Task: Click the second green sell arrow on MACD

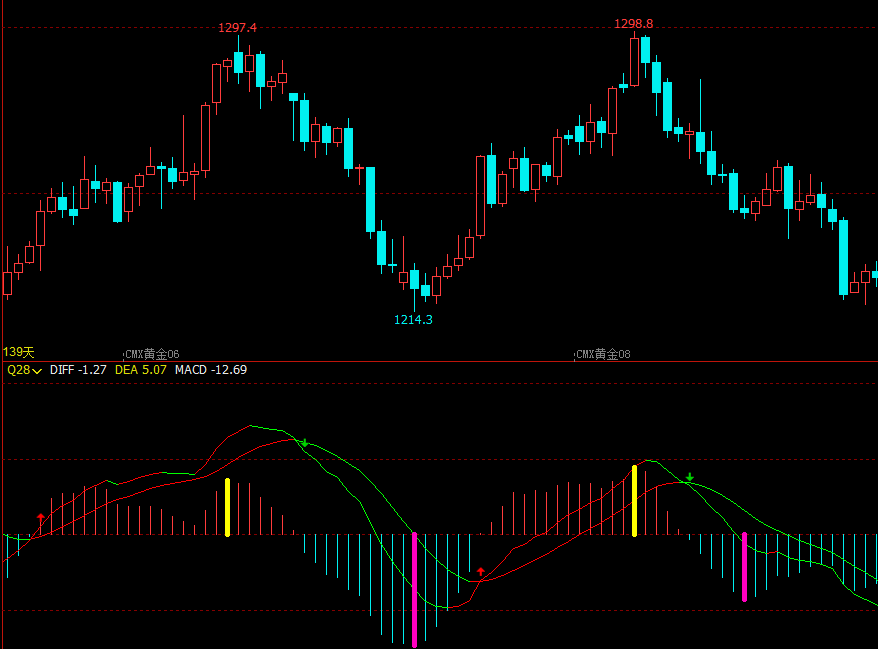Action: [690, 477]
